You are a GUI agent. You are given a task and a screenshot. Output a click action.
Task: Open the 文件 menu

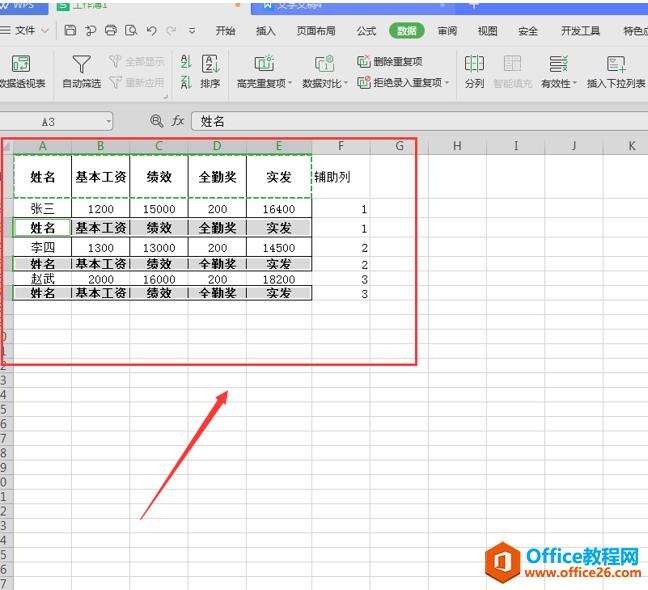click(x=25, y=31)
